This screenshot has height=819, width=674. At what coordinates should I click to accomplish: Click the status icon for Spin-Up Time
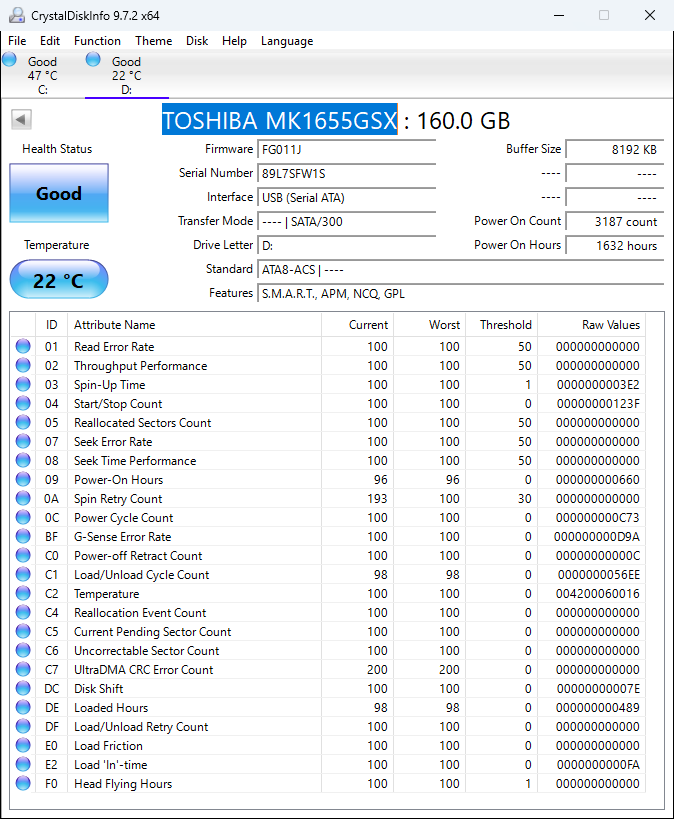23,384
